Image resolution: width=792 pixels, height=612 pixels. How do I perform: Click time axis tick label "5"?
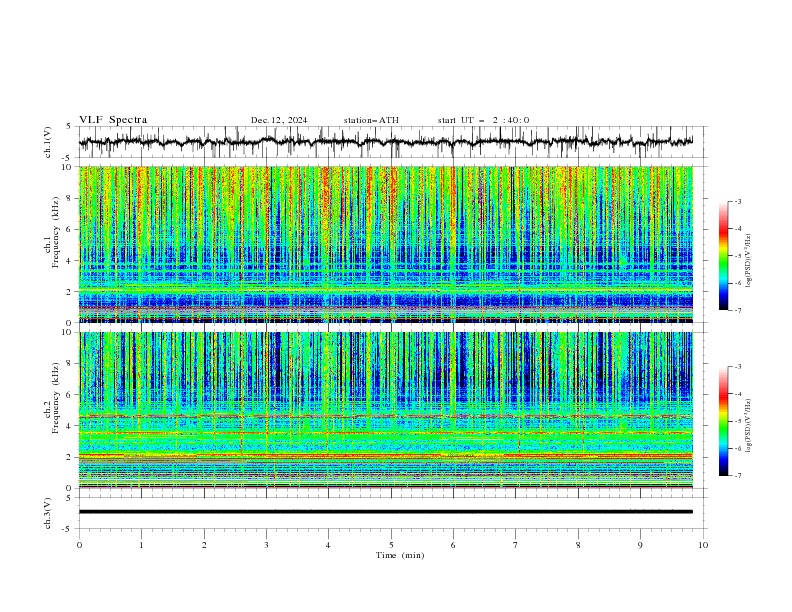391,545
